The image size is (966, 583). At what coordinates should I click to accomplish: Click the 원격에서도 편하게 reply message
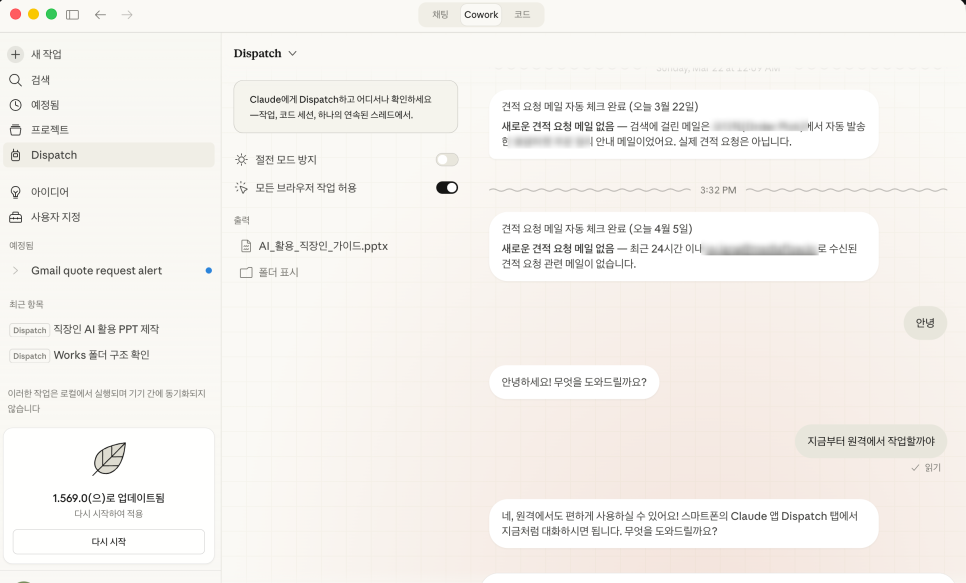coord(684,524)
